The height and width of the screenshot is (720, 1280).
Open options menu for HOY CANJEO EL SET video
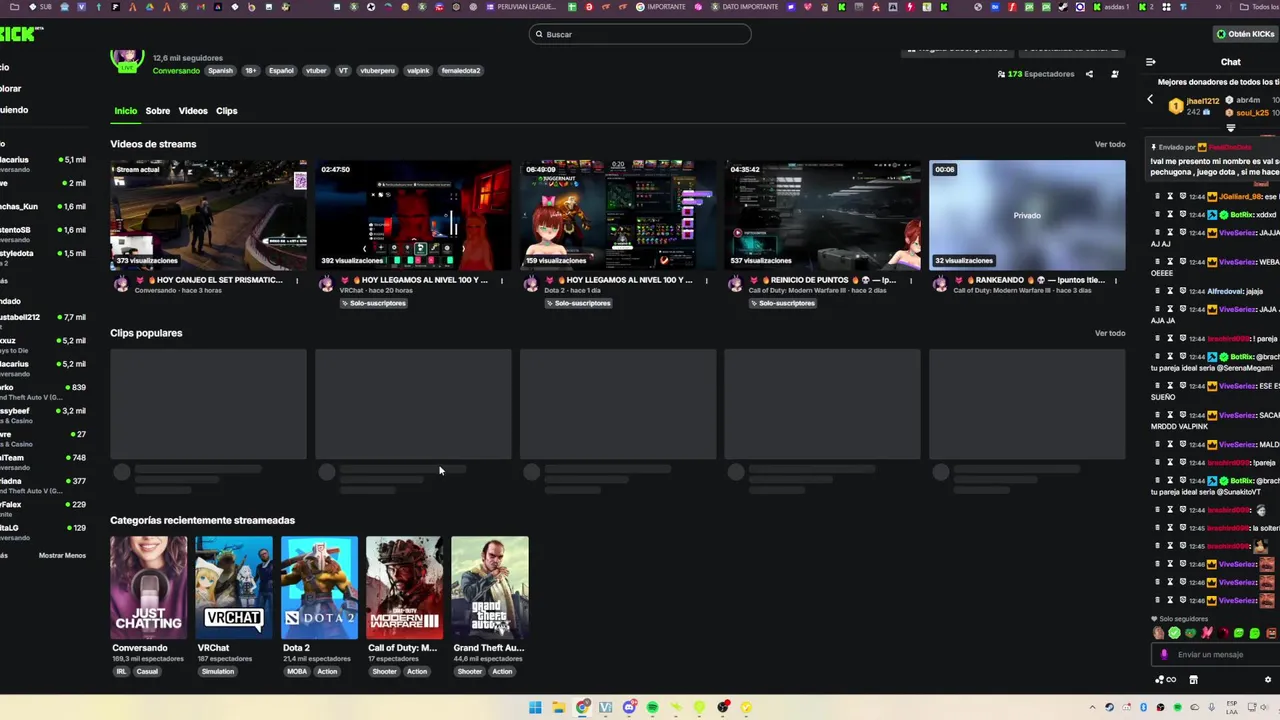tap(297, 281)
